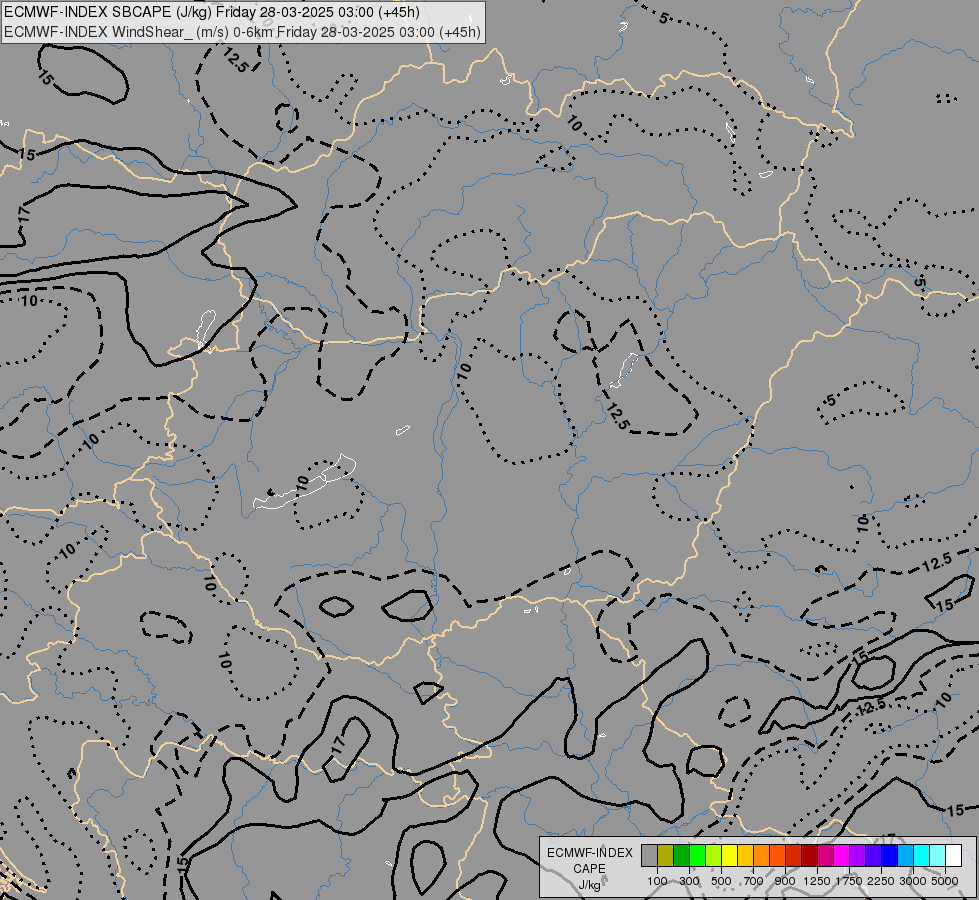Click the amber swatch left of 700 tick
979x900 pixels.
pyautogui.click(x=745, y=856)
